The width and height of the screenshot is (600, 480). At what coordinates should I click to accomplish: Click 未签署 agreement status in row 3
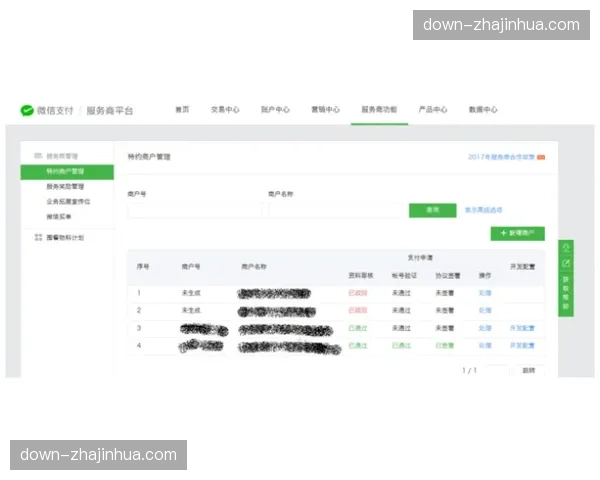[x=445, y=328]
